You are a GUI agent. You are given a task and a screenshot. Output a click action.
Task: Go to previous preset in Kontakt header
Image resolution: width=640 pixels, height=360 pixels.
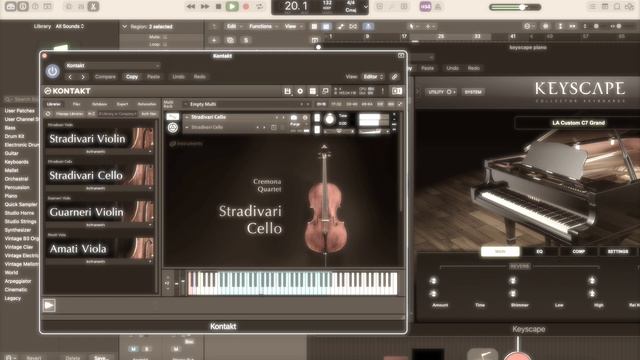point(70,77)
